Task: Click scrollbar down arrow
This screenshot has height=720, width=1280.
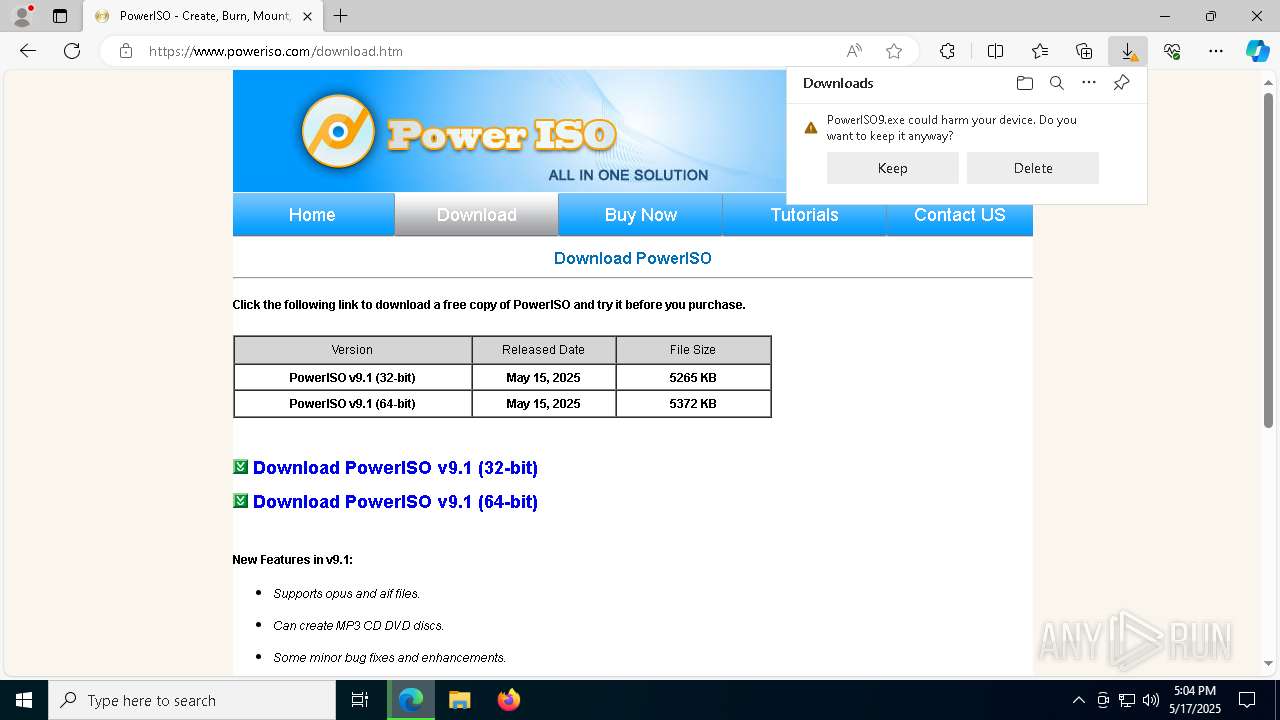Action: click(1269, 663)
